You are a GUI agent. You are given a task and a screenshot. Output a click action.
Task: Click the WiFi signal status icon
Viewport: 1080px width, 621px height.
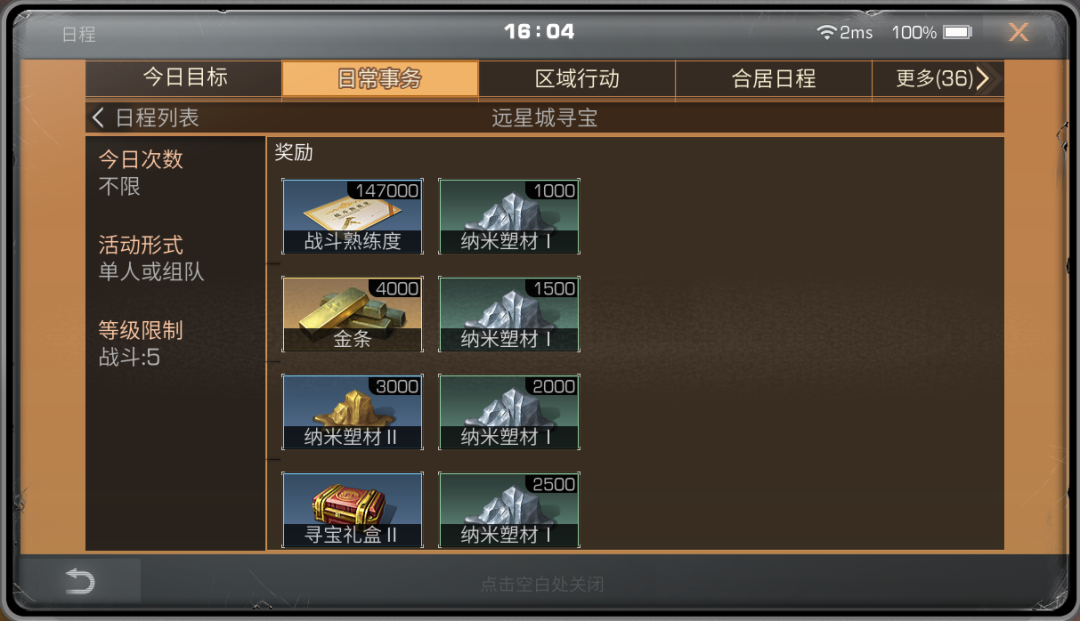coord(826,32)
